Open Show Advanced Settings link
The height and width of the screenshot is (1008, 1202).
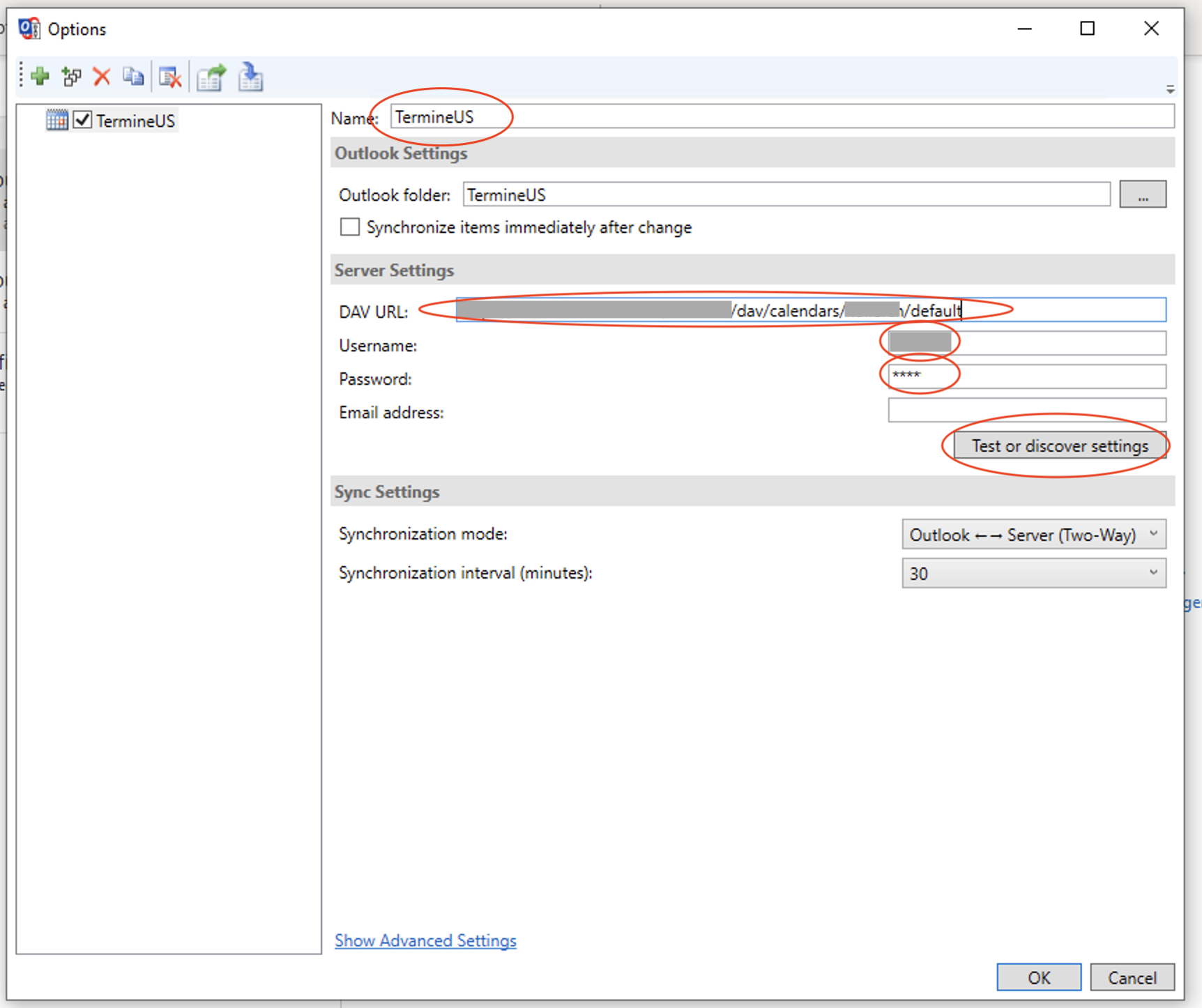(425, 940)
